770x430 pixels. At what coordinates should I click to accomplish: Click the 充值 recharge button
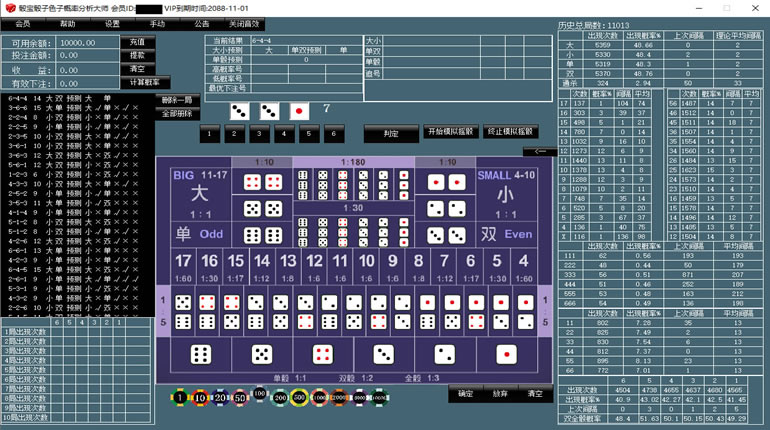[x=137, y=42]
